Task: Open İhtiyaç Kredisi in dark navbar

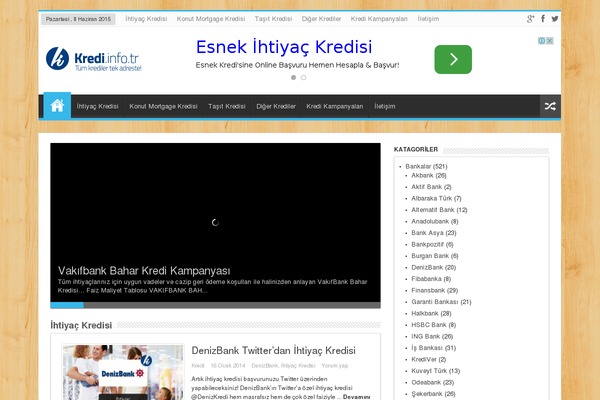Action: 97,106
